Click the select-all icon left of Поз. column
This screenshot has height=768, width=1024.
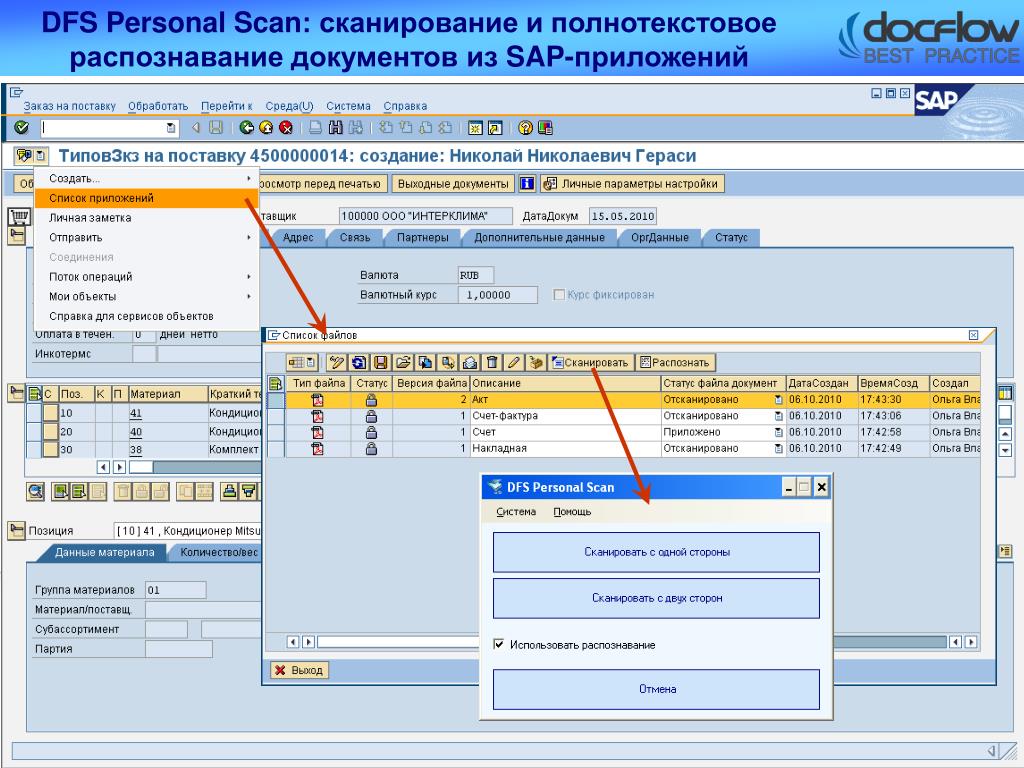34,394
